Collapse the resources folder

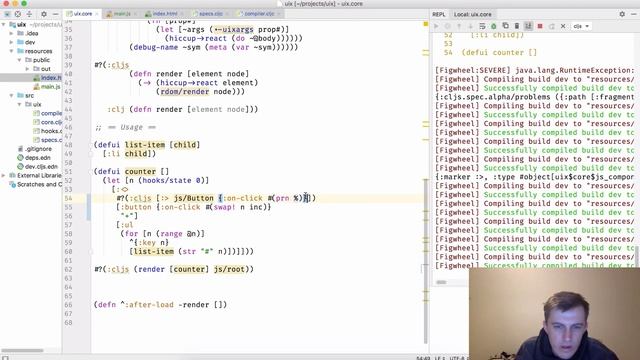pyautogui.click(x=11, y=51)
